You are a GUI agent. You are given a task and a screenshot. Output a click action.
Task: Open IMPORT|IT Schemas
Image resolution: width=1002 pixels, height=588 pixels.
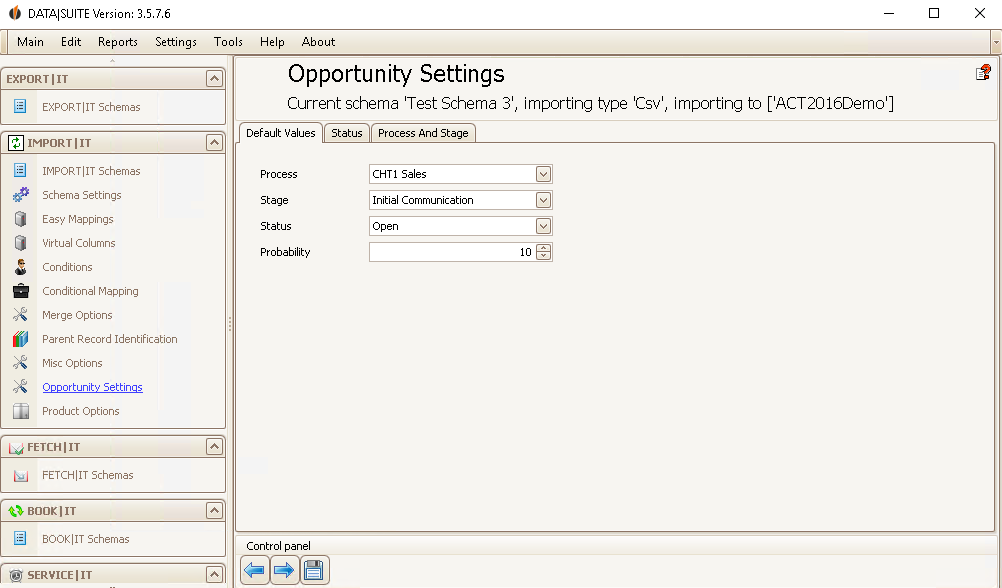tap(91, 171)
